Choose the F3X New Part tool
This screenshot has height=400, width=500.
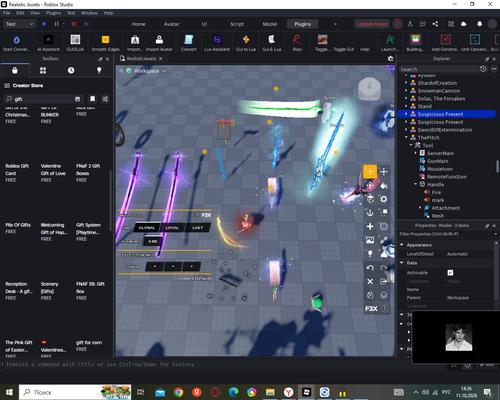(370, 227)
